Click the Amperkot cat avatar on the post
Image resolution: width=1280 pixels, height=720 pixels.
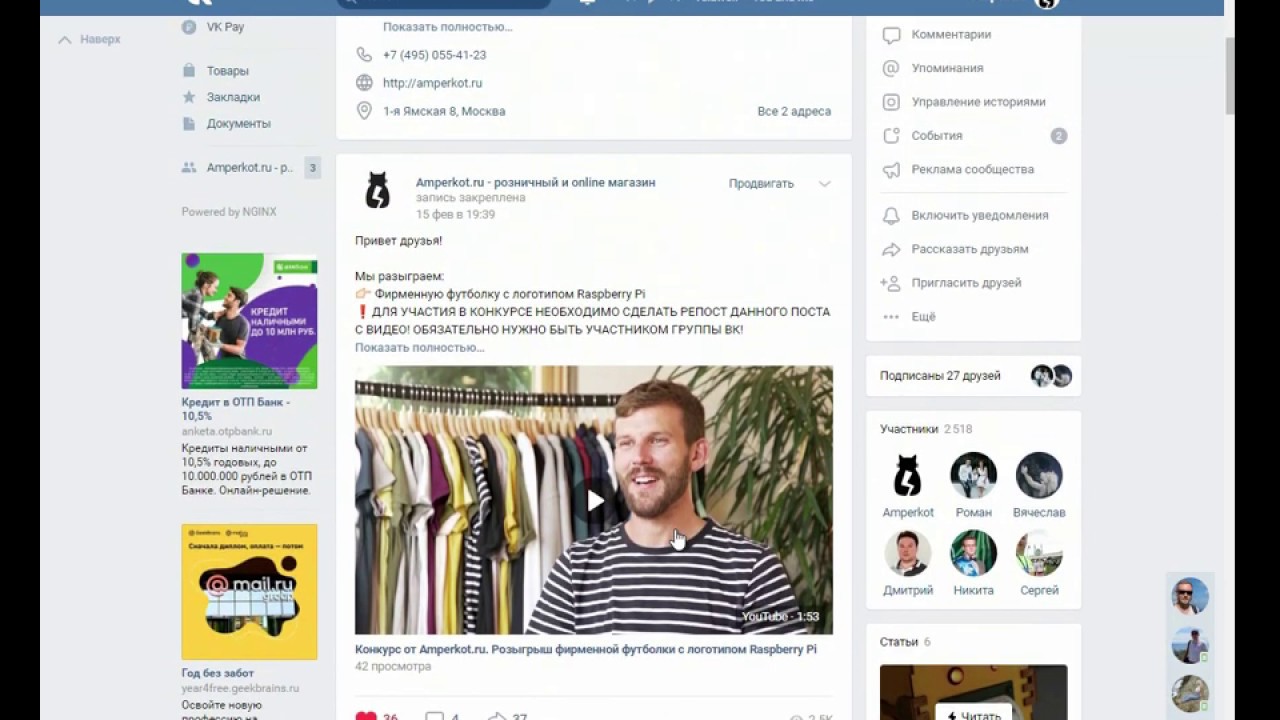[x=378, y=190]
